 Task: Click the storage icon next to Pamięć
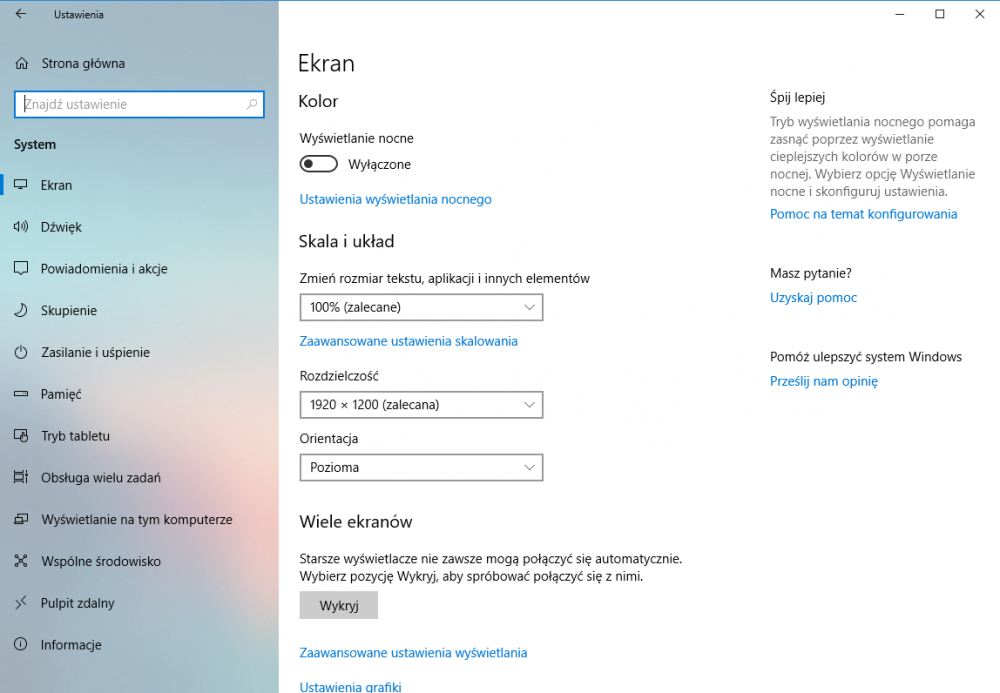coord(21,394)
